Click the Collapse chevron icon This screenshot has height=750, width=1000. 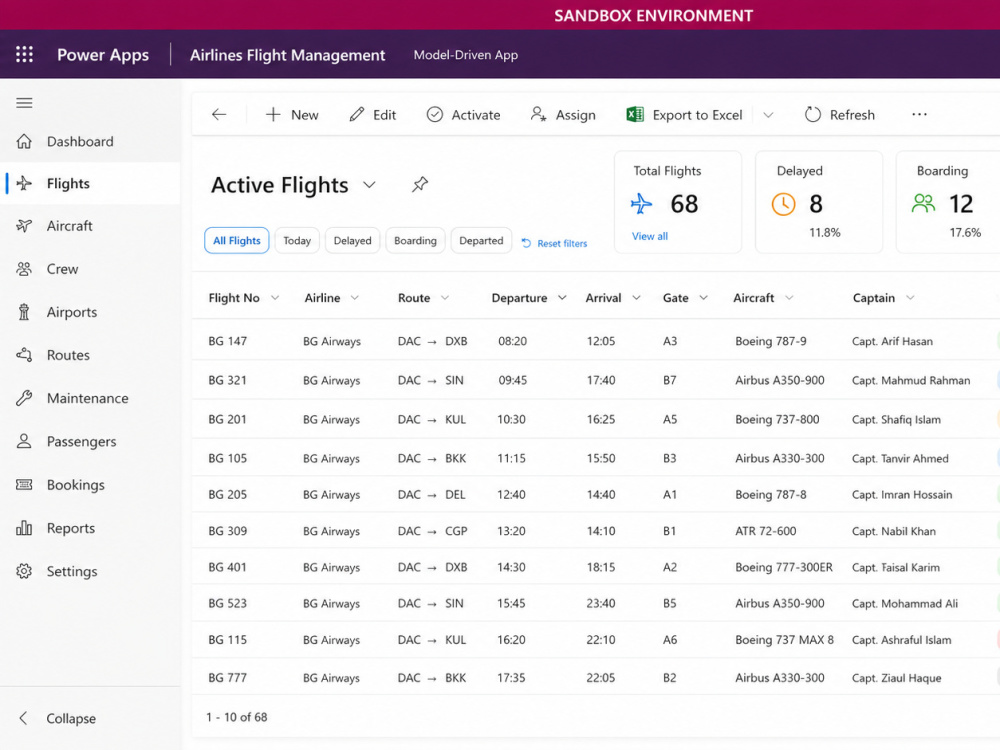(24, 718)
